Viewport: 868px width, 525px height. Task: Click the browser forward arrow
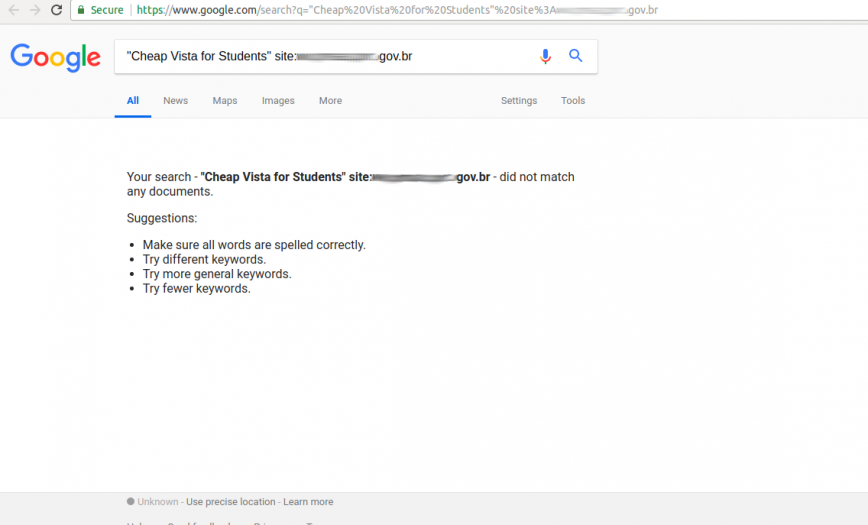coord(35,10)
